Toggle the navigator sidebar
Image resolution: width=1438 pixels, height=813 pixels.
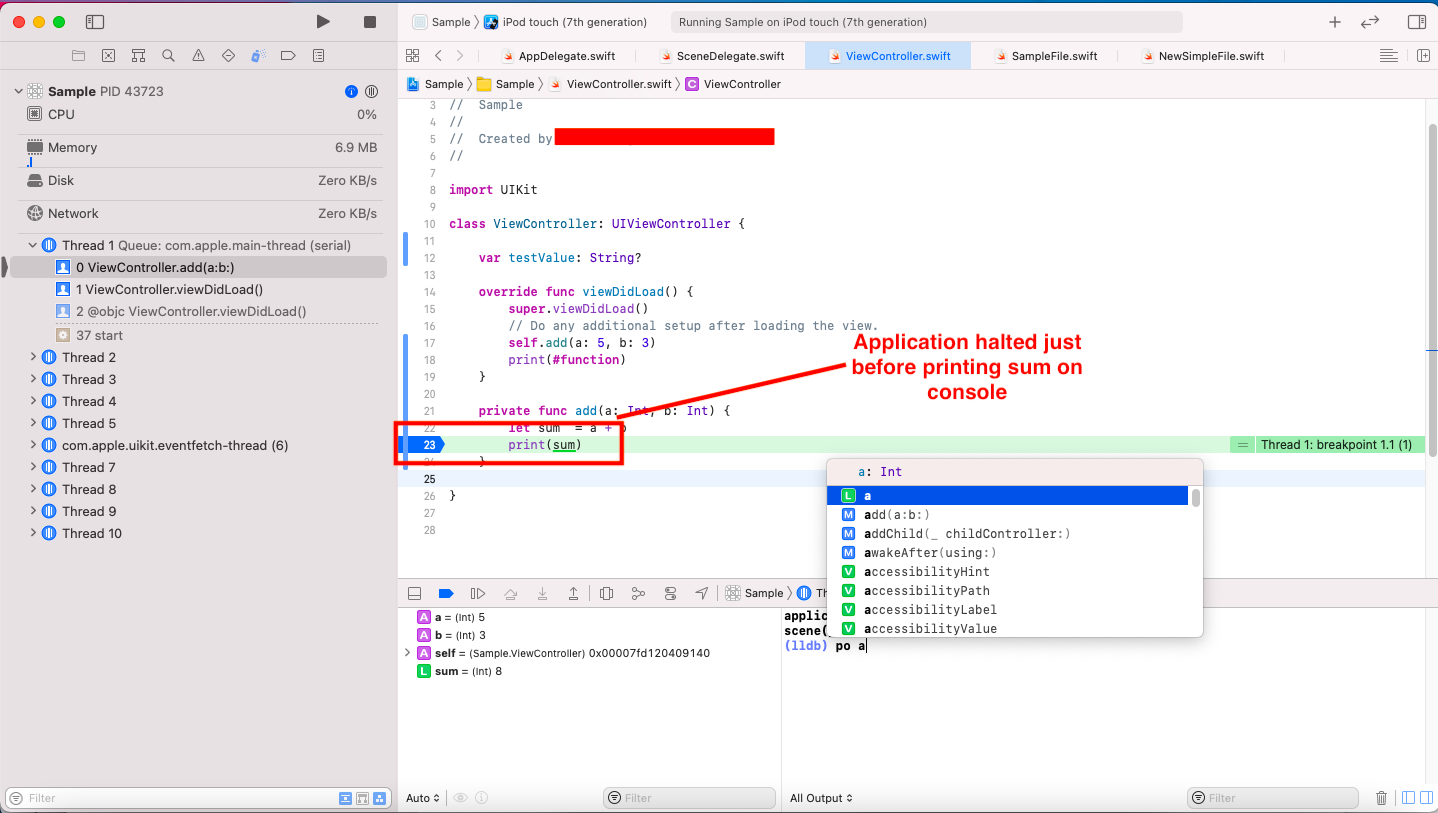[95, 22]
